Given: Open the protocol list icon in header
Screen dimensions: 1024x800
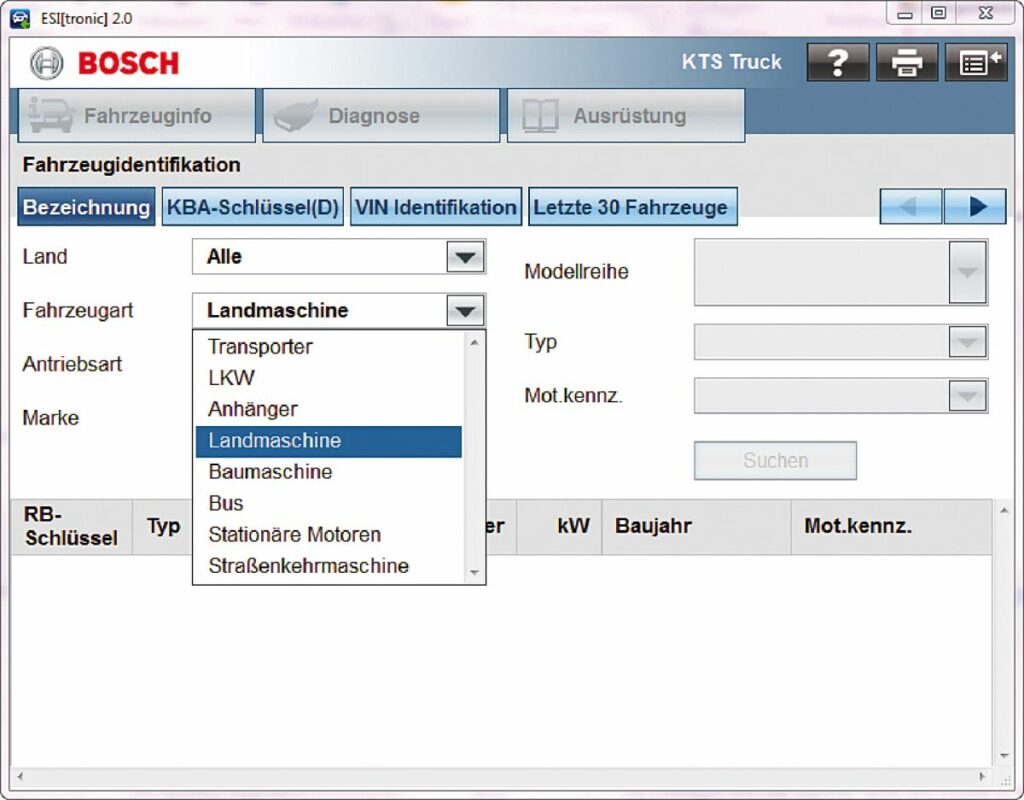Looking at the screenshot, I should (976, 63).
